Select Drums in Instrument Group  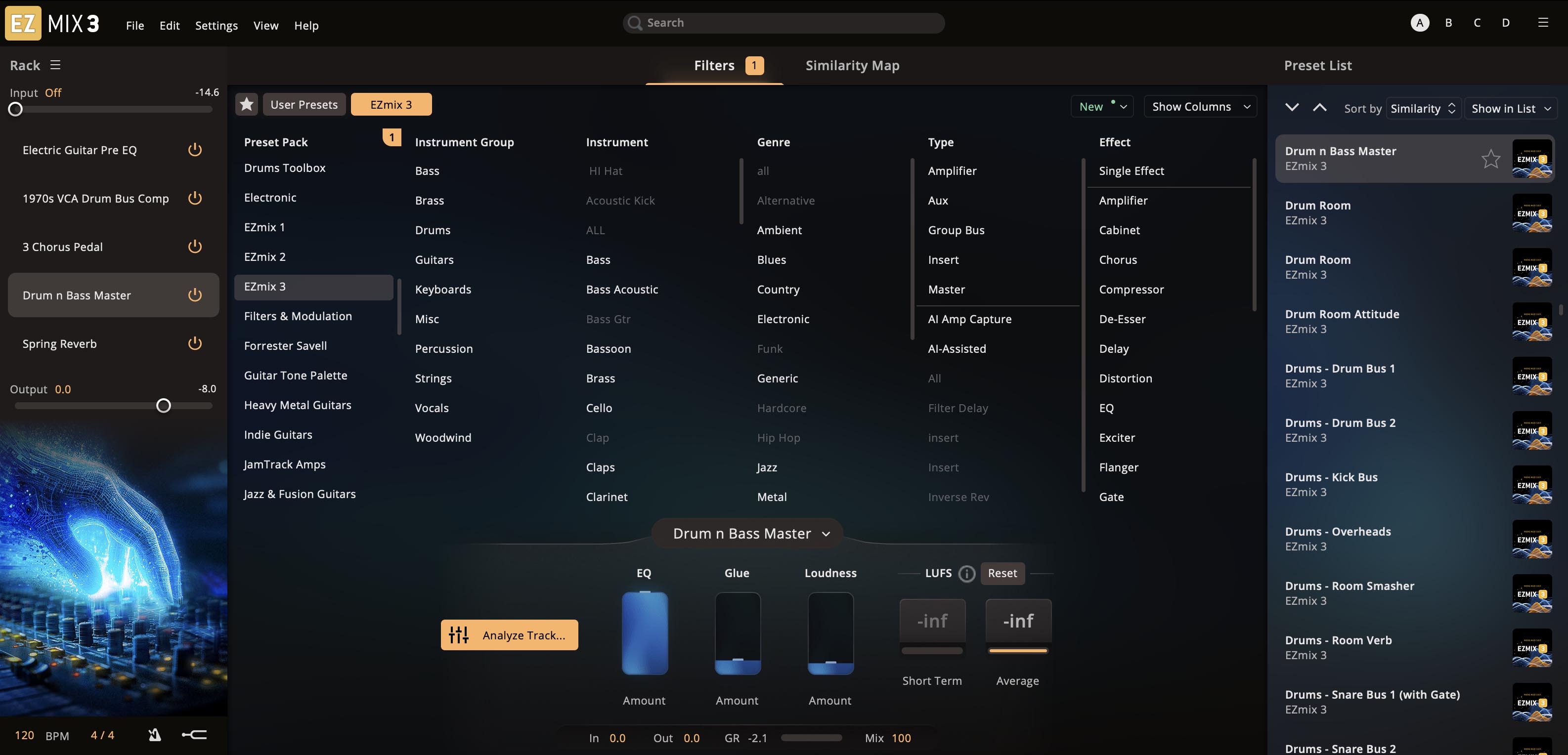pyautogui.click(x=433, y=230)
